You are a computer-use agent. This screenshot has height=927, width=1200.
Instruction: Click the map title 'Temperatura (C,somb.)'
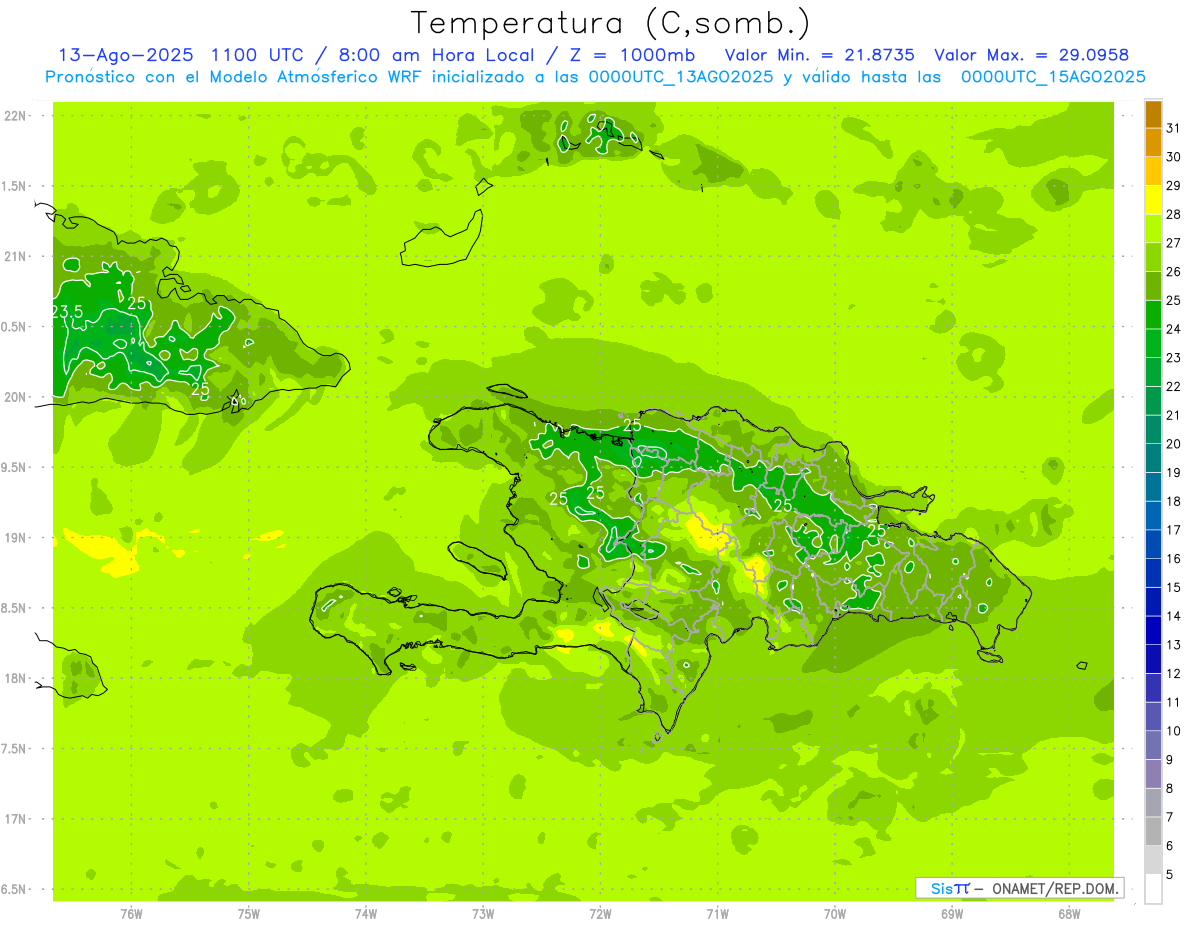click(611, 23)
